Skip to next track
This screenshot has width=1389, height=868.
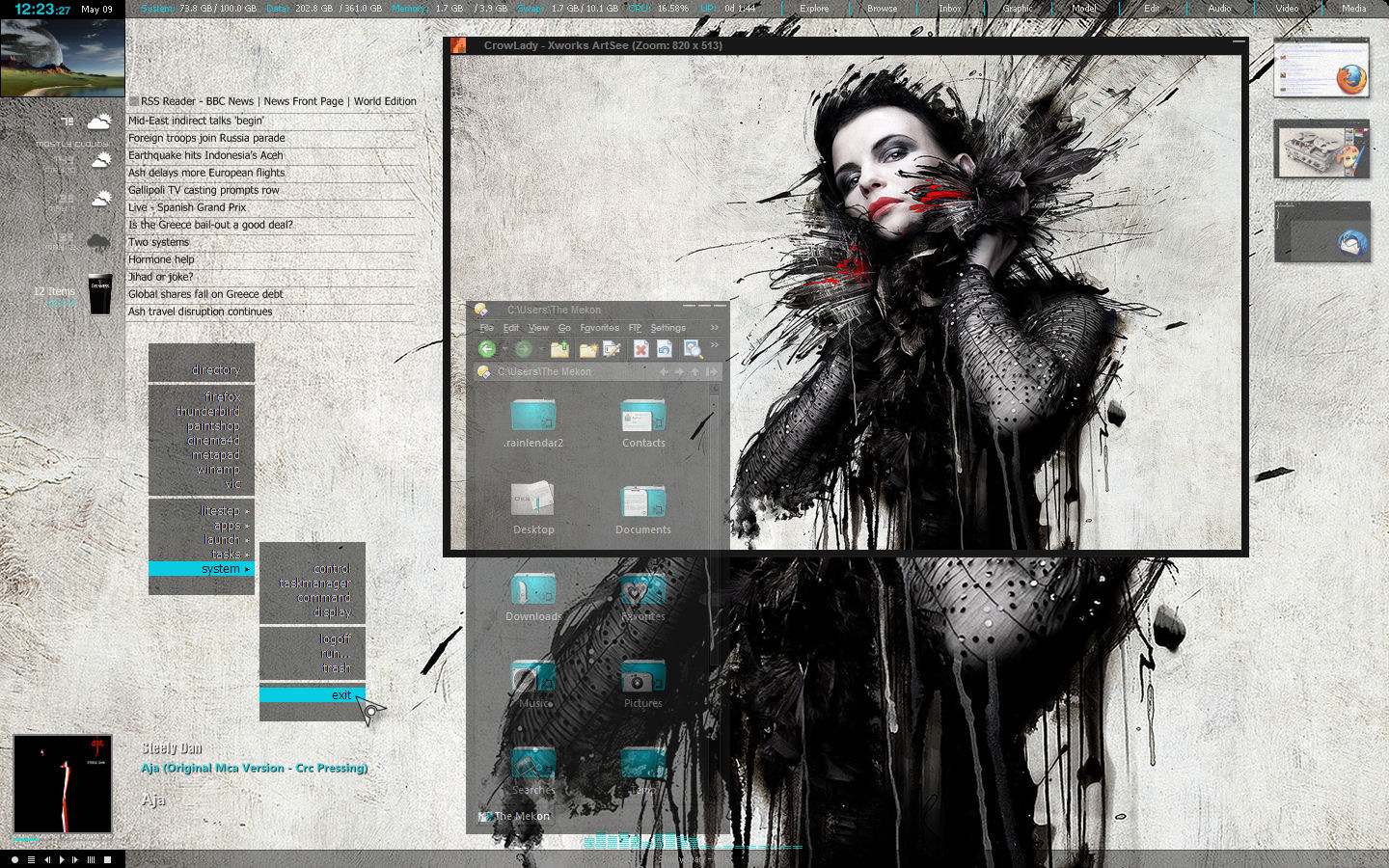[x=75, y=859]
